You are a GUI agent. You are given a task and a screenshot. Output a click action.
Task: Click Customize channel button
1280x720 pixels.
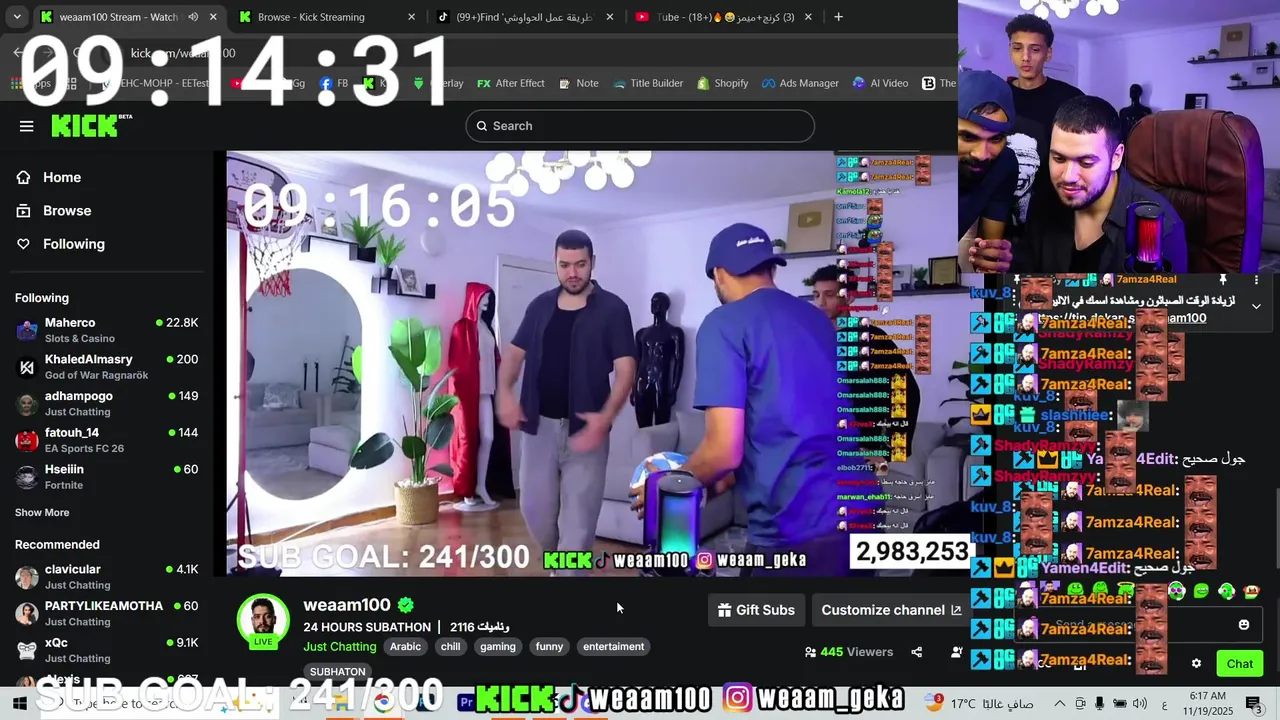coord(891,610)
